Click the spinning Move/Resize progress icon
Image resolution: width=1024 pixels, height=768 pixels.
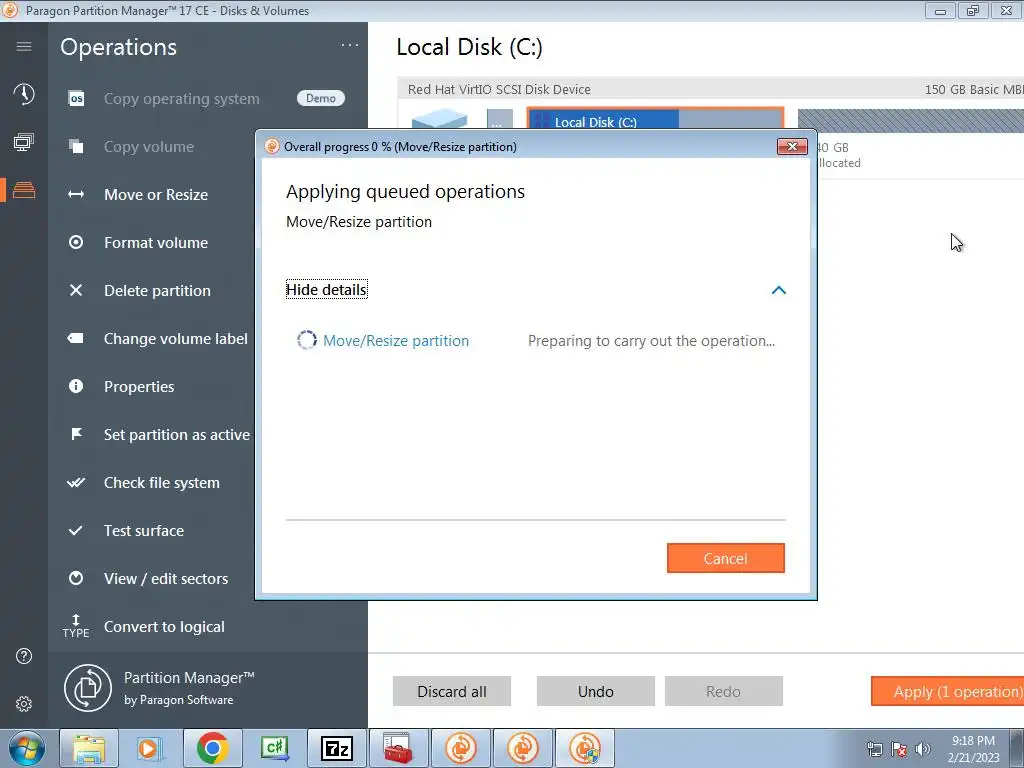click(307, 340)
